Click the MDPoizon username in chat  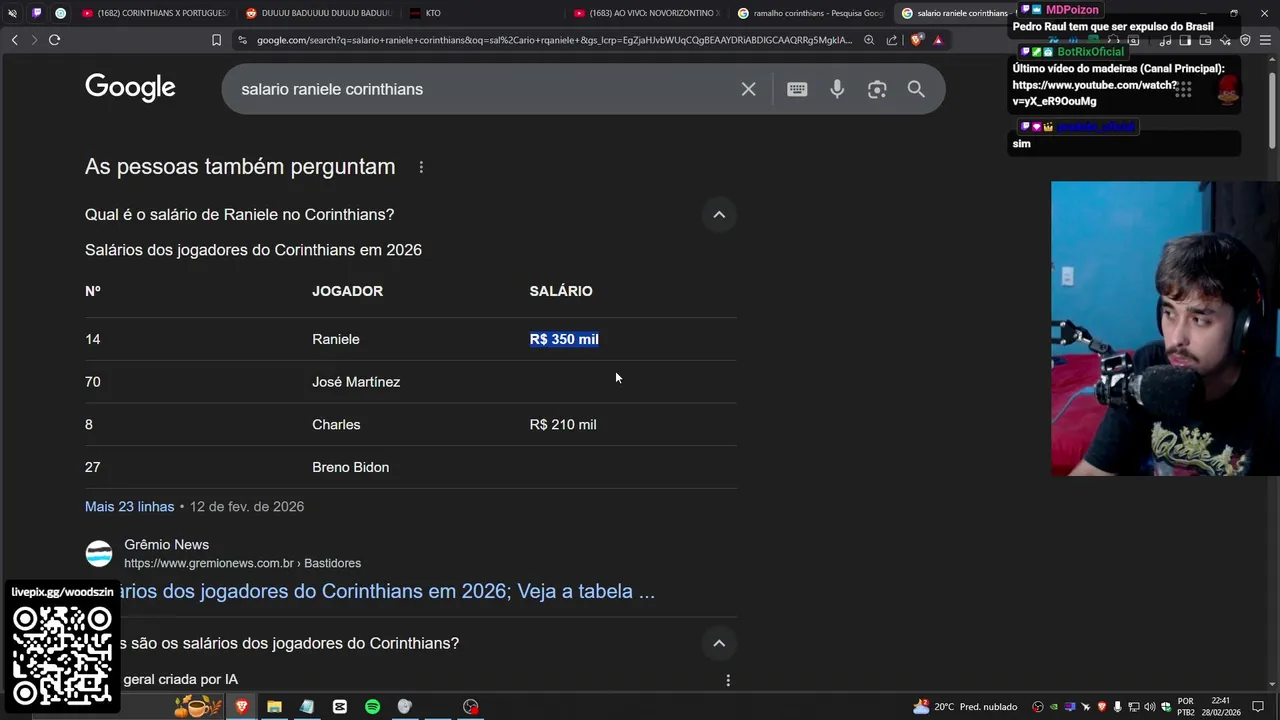tap(1072, 10)
